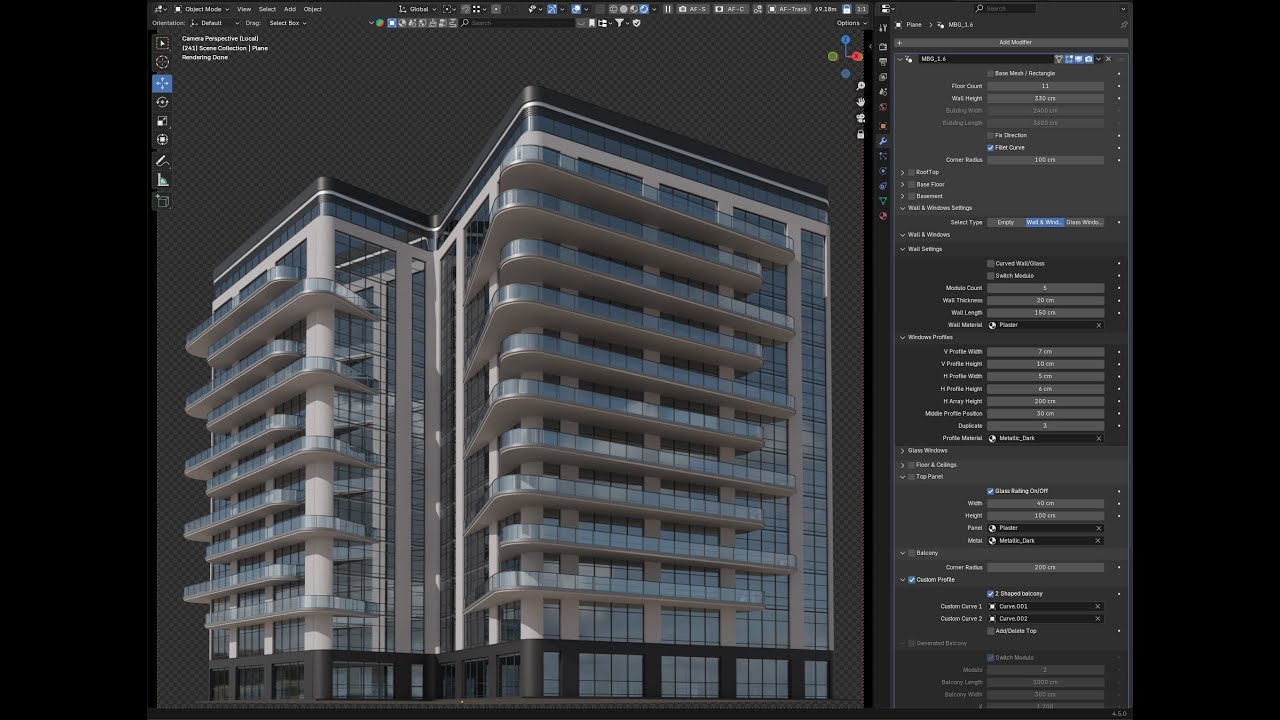Viewport: 1280px width, 720px height.
Task: Uncheck the Fillet Curve checkbox
Action: 991,147
